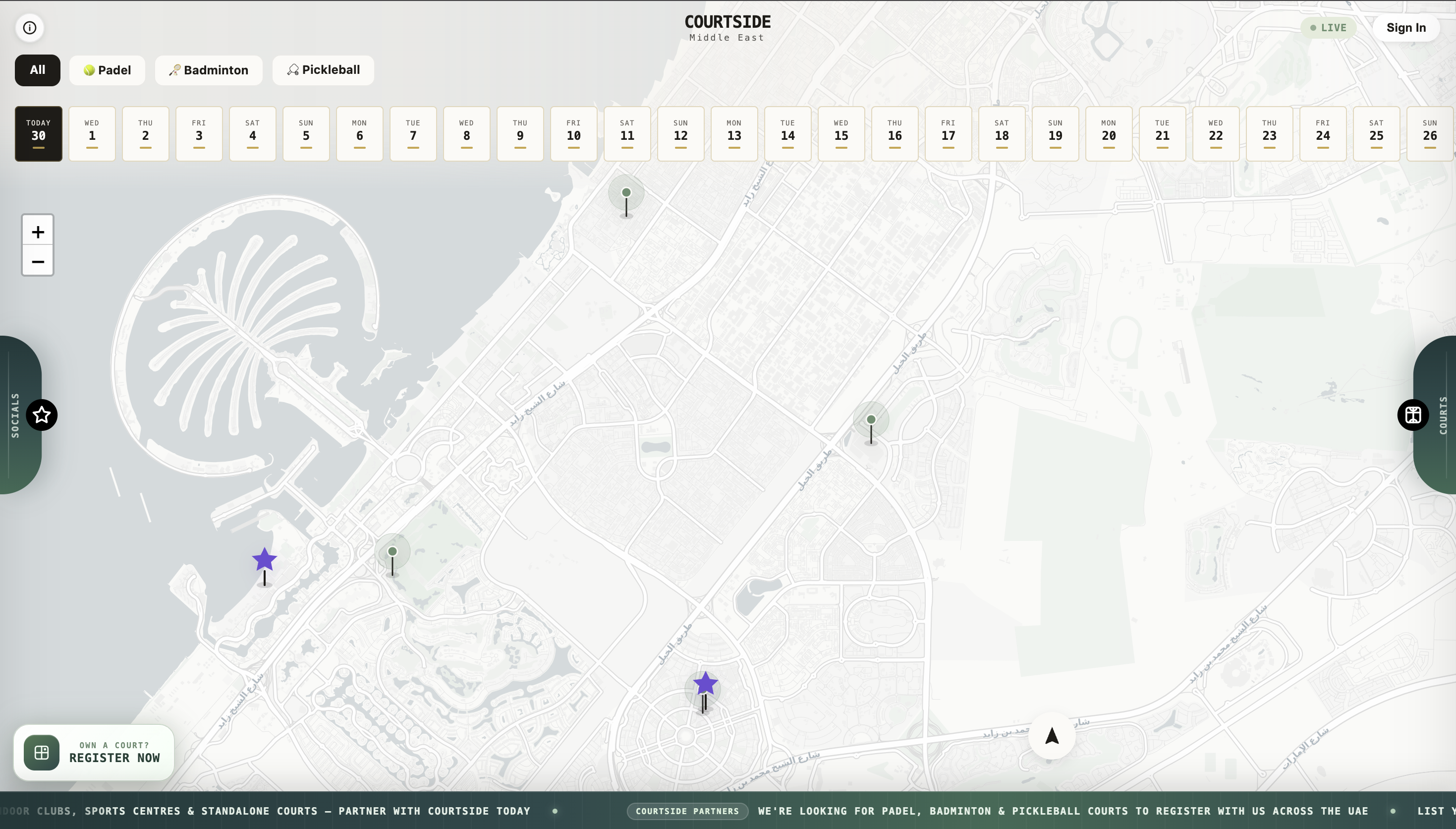Select Thu 16 date
Image resolution: width=1456 pixels, height=829 pixels.
[x=895, y=134]
